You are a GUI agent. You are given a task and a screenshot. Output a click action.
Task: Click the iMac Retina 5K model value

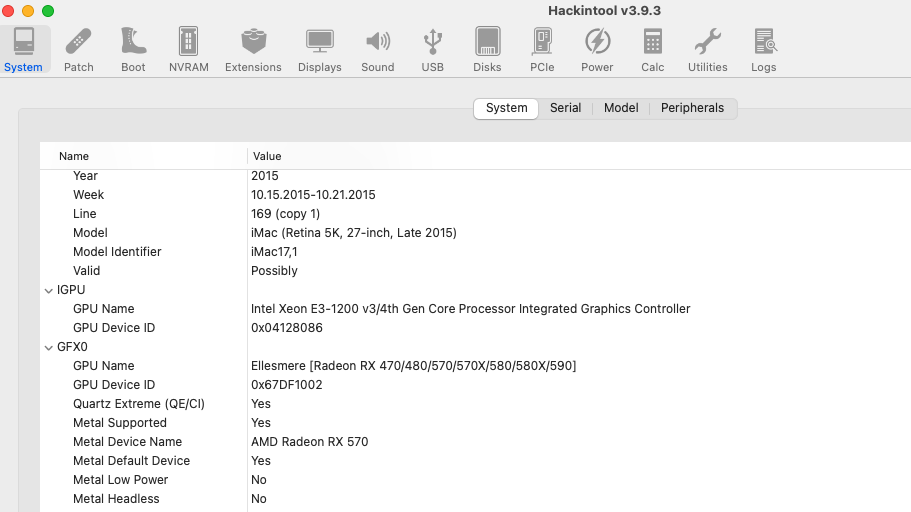[x=354, y=233]
